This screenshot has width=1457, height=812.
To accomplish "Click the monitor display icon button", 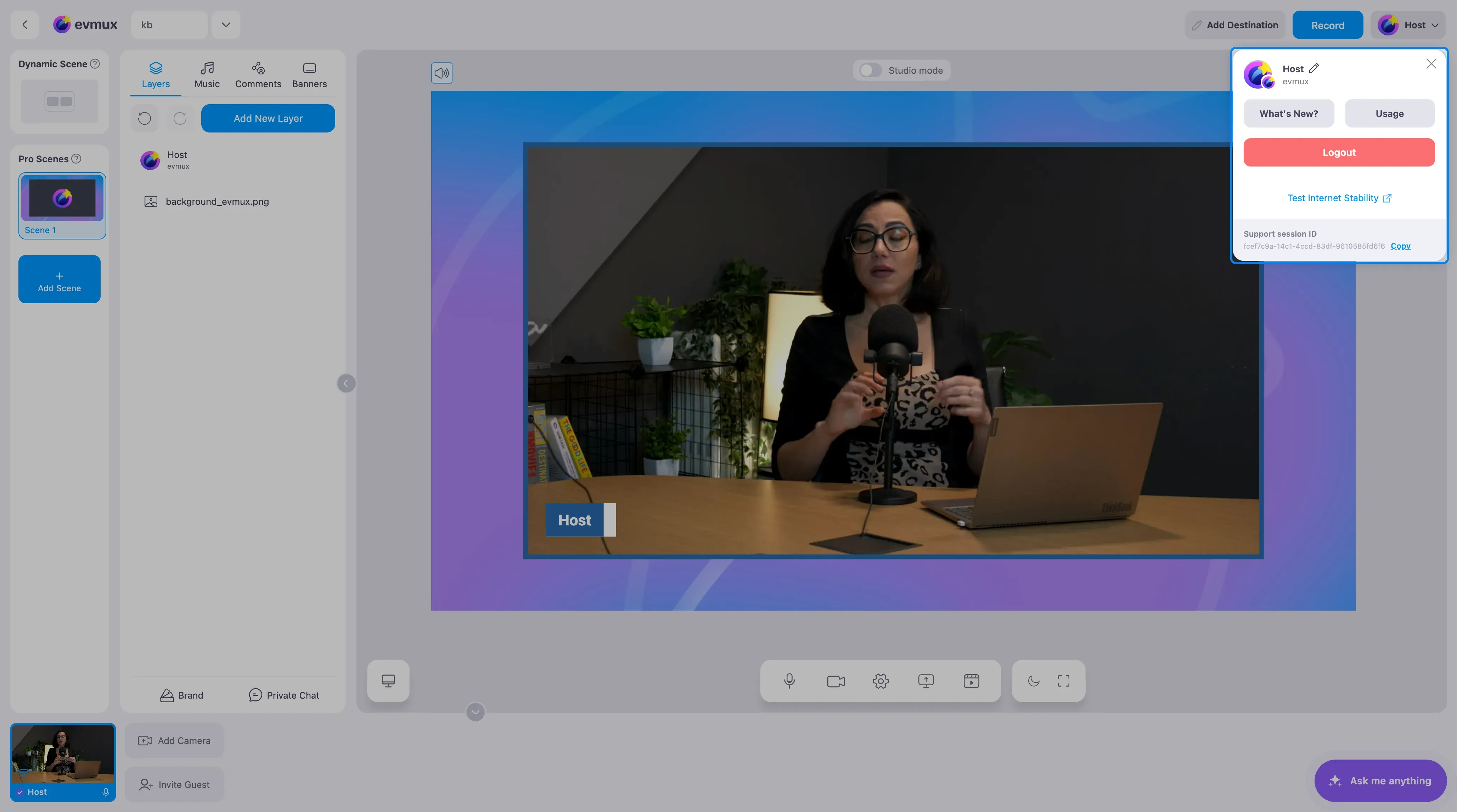I will click(x=388, y=681).
